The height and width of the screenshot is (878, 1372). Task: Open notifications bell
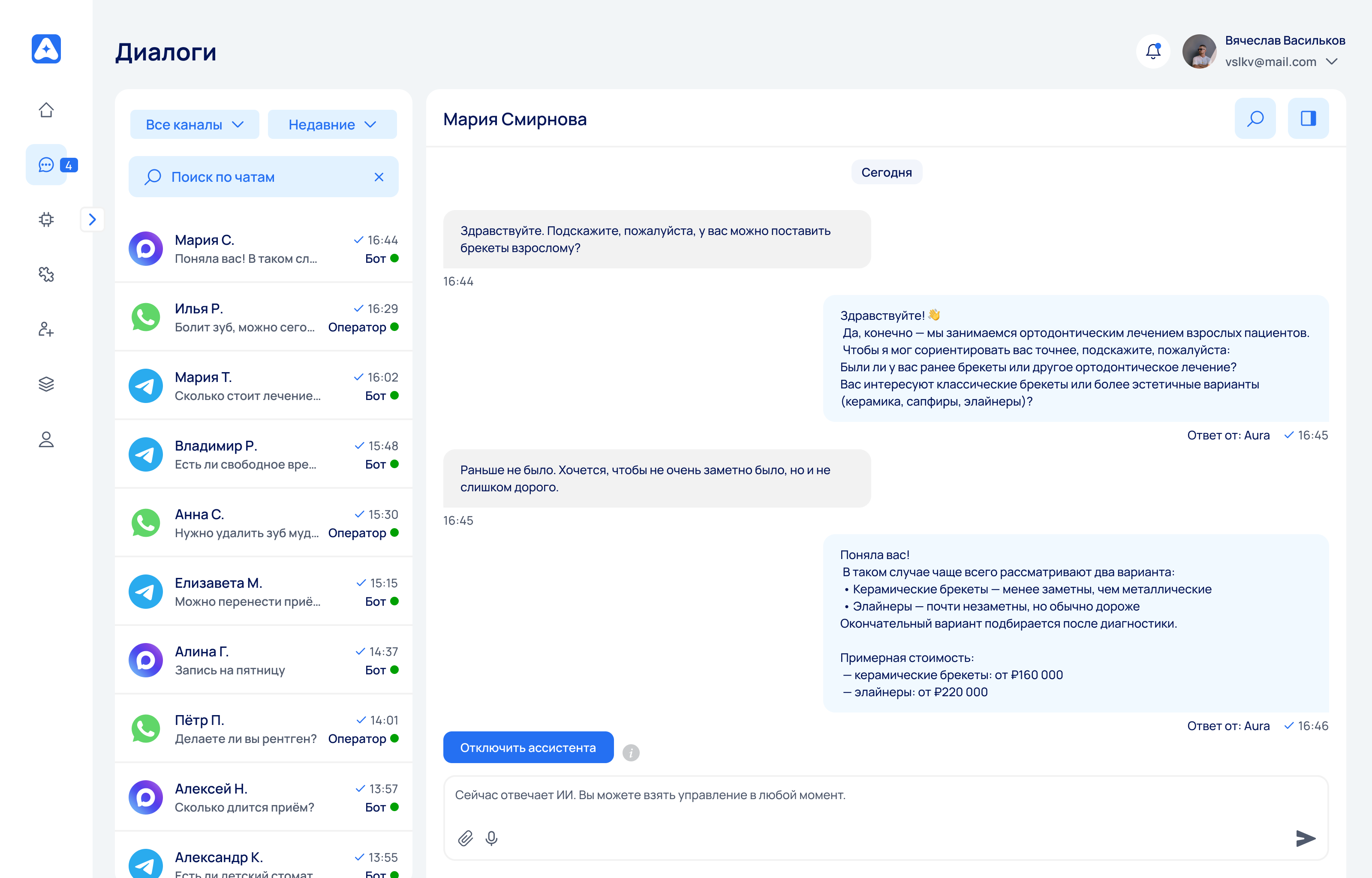(x=1152, y=51)
